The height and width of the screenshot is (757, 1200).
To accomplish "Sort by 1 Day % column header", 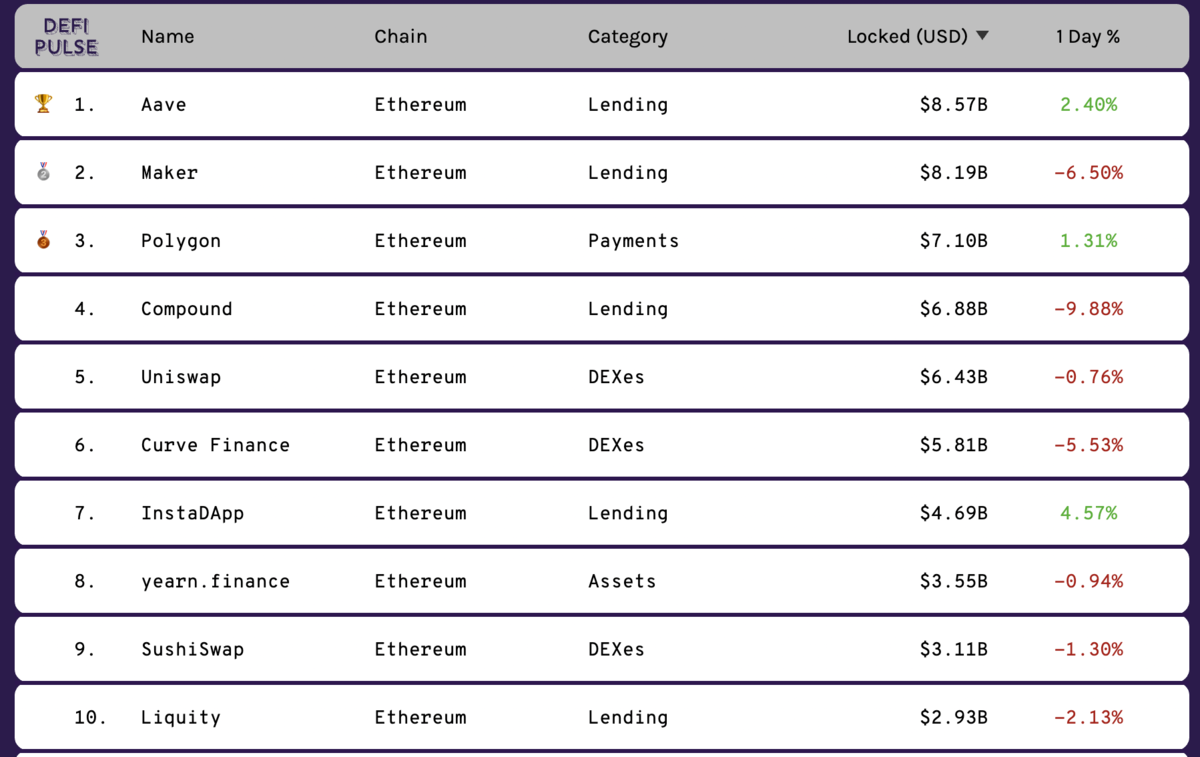I will pyautogui.click(x=1087, y=37).
